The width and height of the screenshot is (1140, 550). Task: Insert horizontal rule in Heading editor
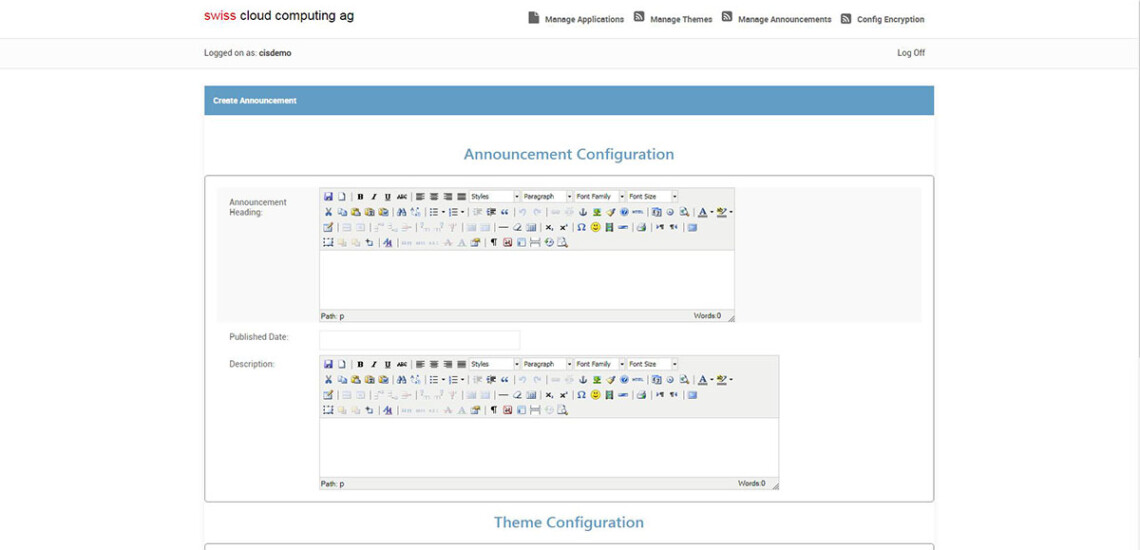pyautogui.click(x=503, y=228)
